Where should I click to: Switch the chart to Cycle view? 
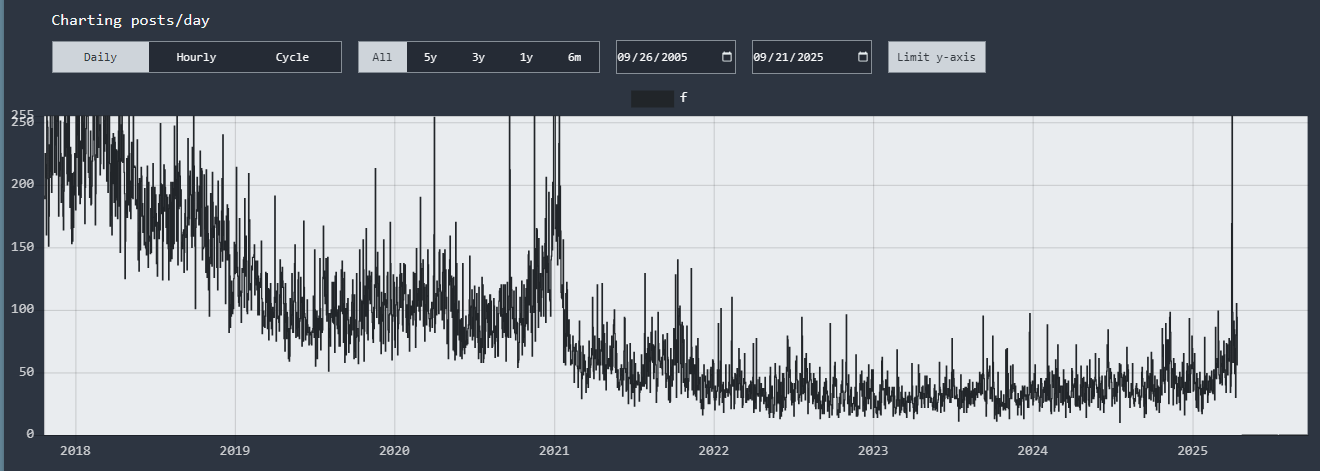point(292,57)
